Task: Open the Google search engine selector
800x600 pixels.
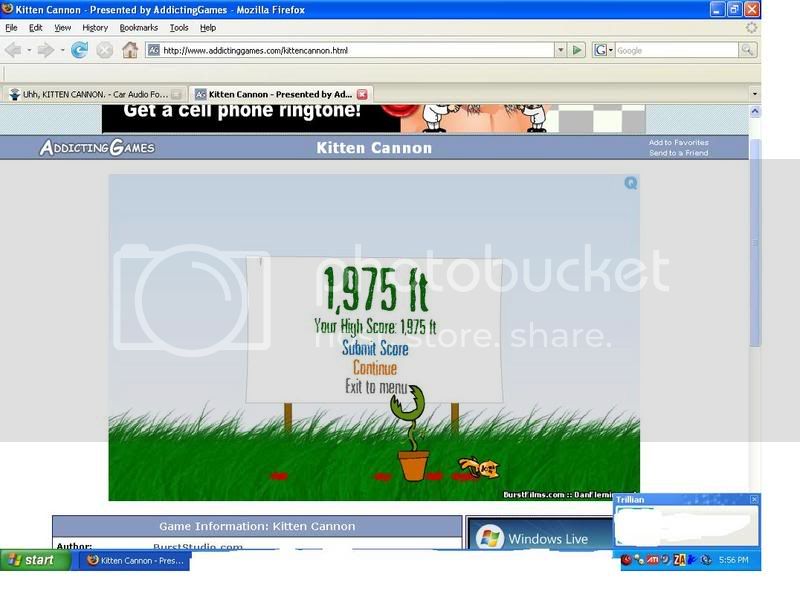Action: point(604,50)
